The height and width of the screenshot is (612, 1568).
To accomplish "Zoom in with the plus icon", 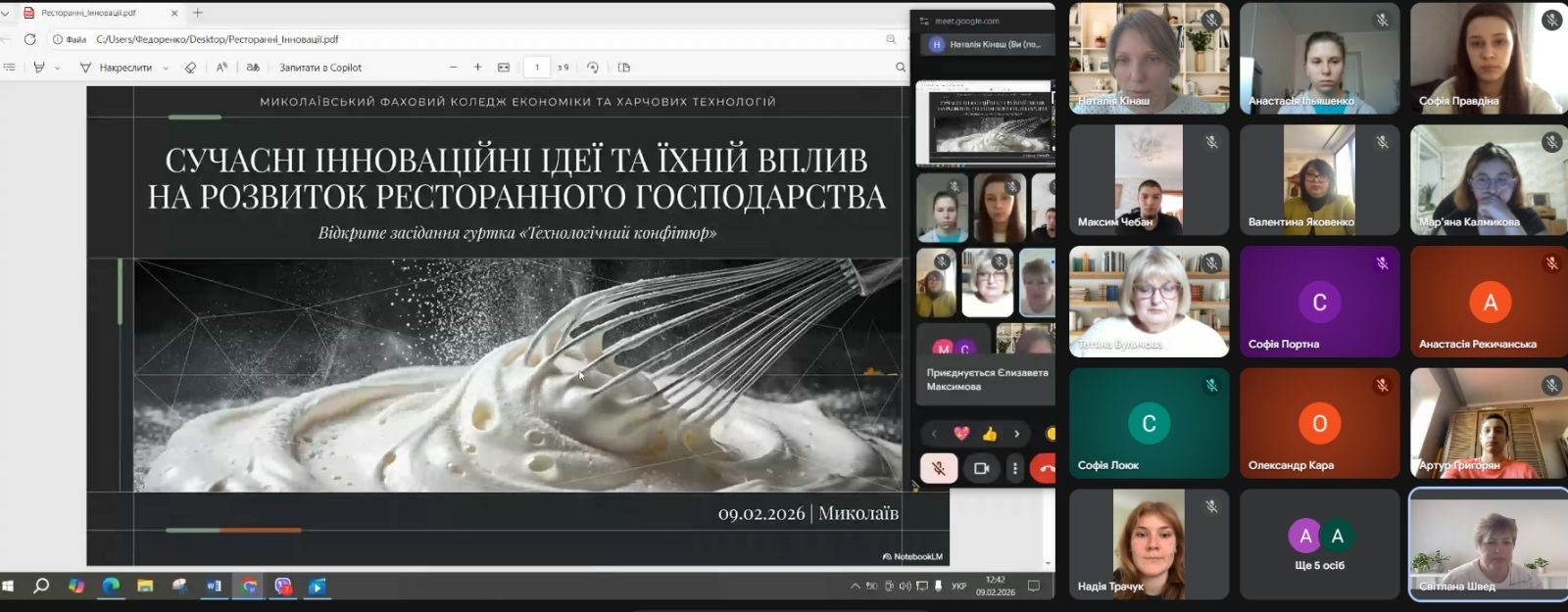I will [477, 68].
